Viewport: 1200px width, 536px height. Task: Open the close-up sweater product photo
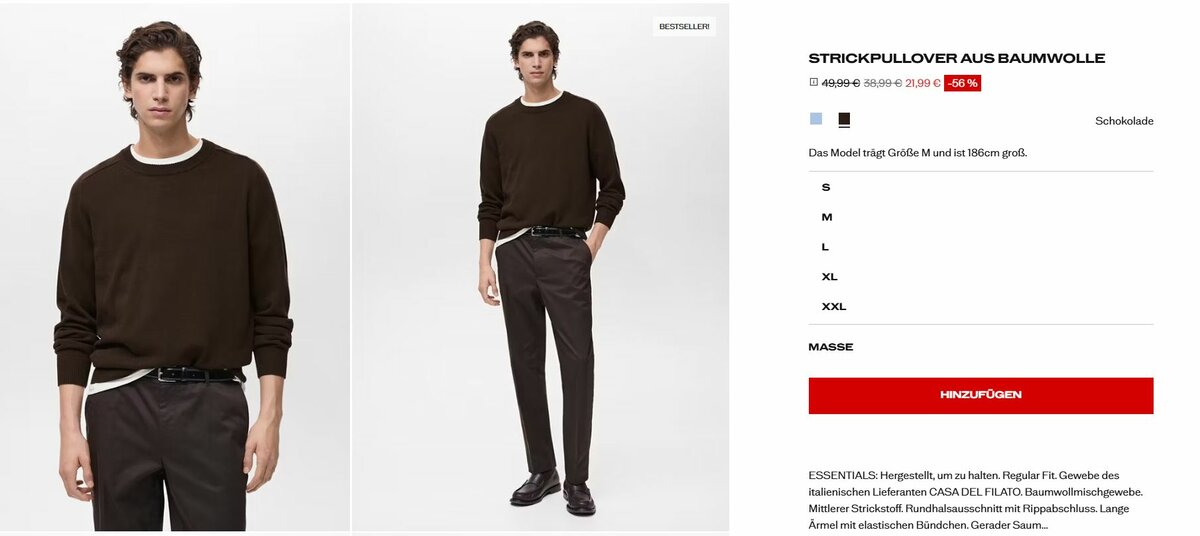coord(175,267)
